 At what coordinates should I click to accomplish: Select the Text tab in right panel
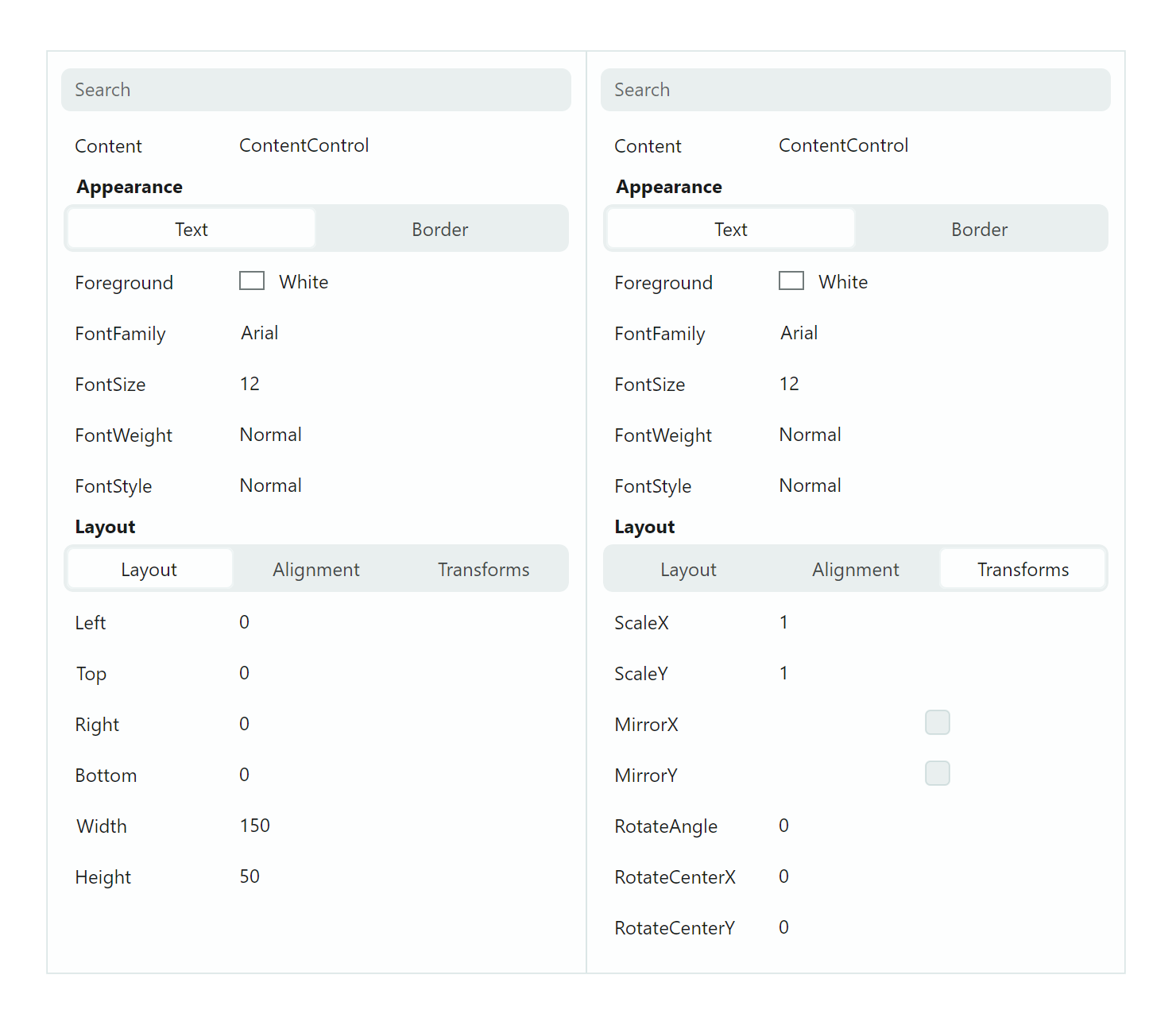pos(731,230)
